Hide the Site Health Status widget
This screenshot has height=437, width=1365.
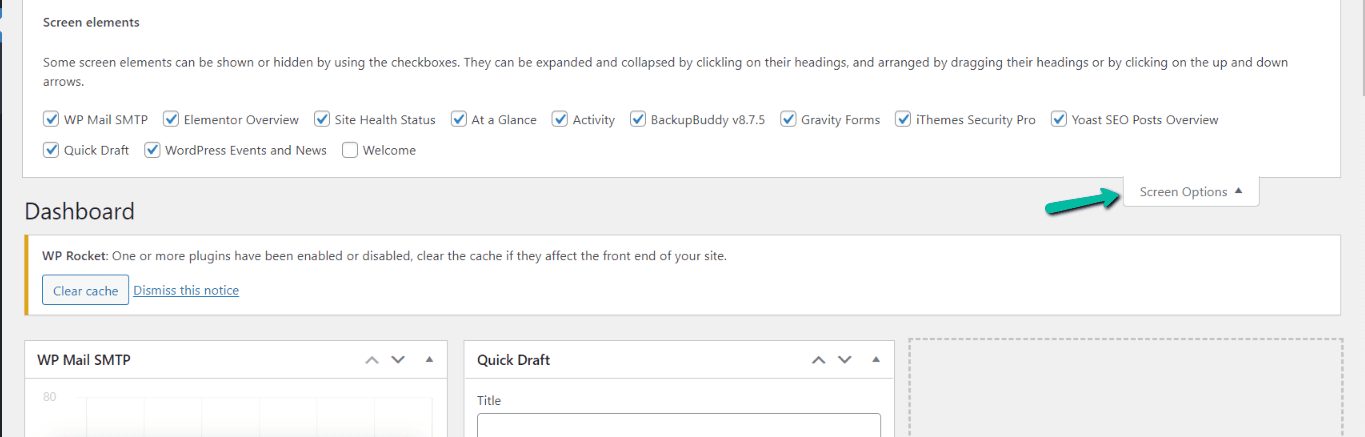pyautogui.click(x=322, y=120)
